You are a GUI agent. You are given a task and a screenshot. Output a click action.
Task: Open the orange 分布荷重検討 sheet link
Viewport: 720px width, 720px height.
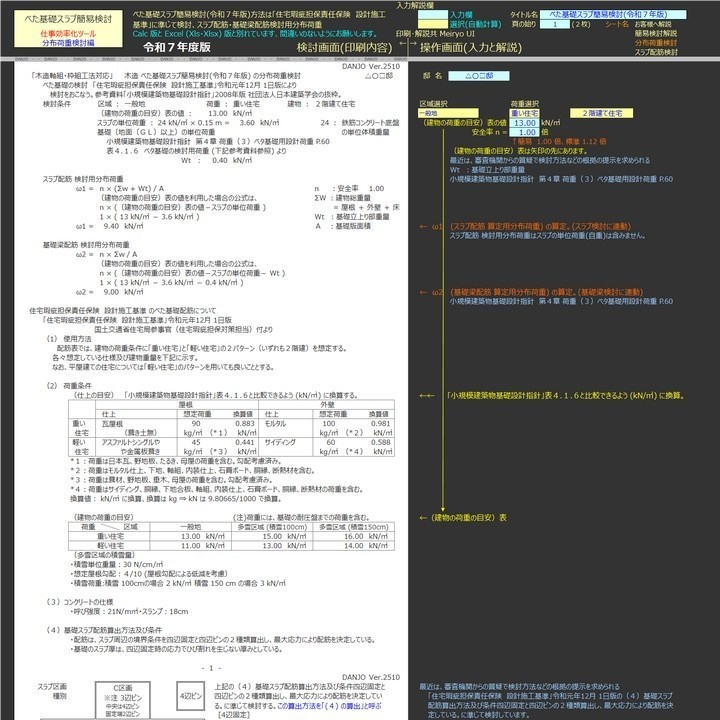coord(656,43)
